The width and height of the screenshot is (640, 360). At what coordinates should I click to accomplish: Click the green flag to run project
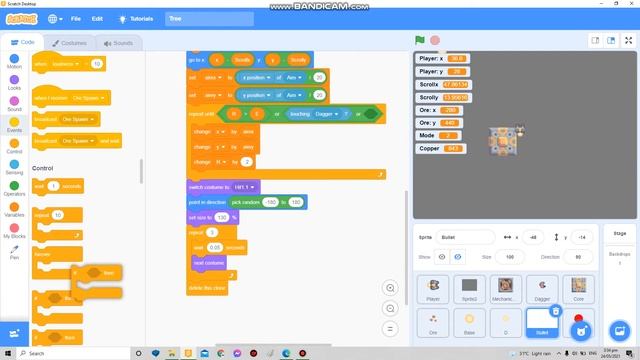[420, 40]
